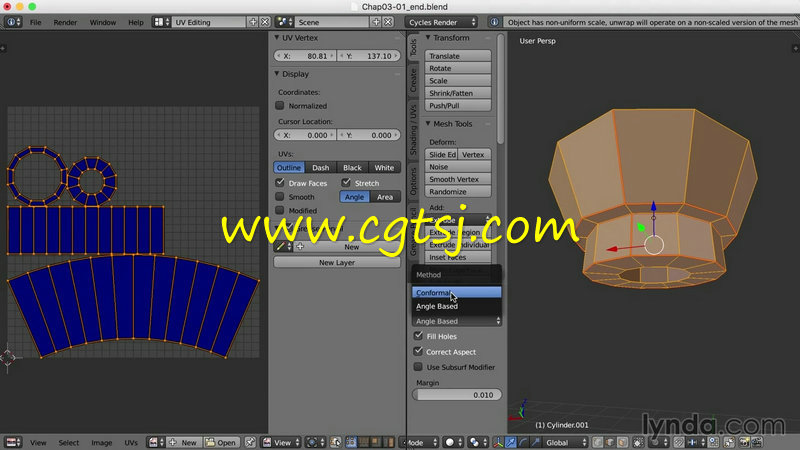This screenshot has width=800, height=450.
Task: Open the Angle Based method dropdown
Action: 457,321
